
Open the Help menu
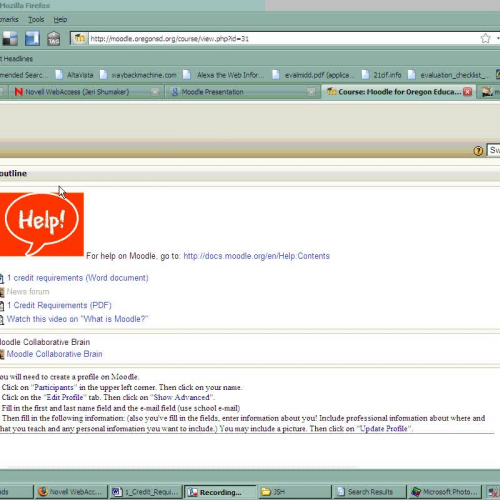60,20
